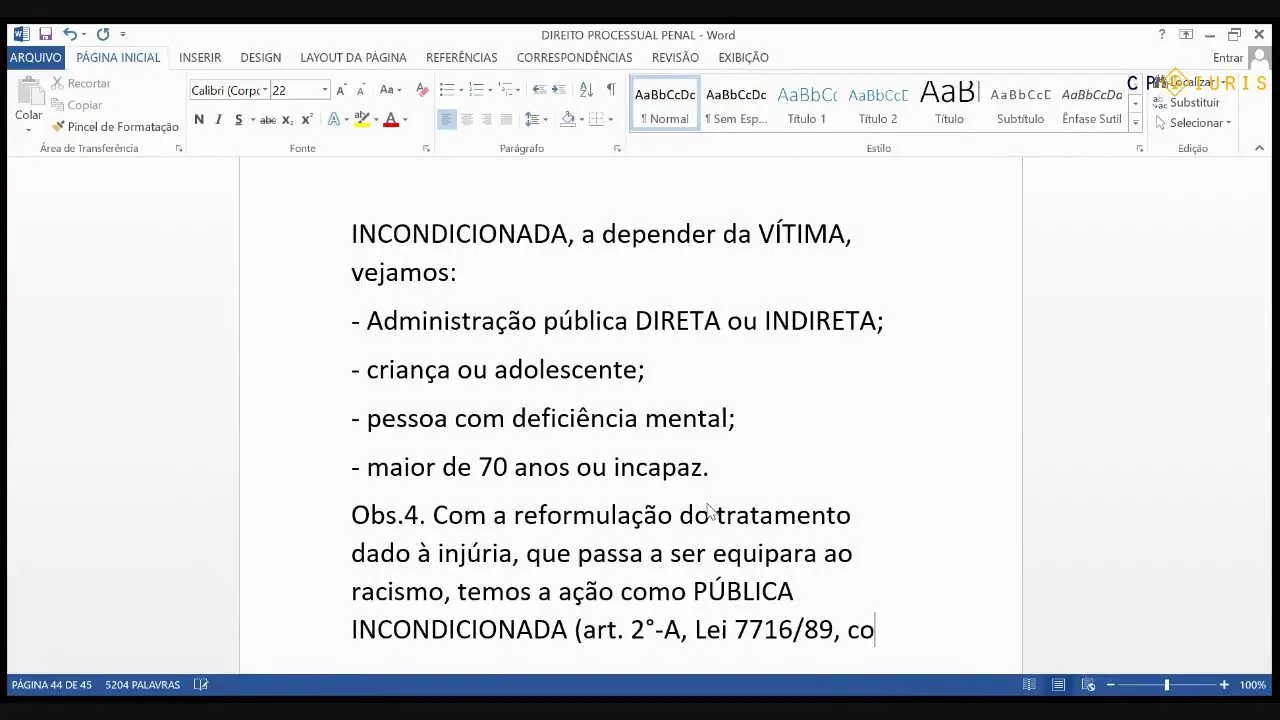Switch to web layout view in status bar
This screenshot has height=720, width=1280.
[x=1088, y=685]
